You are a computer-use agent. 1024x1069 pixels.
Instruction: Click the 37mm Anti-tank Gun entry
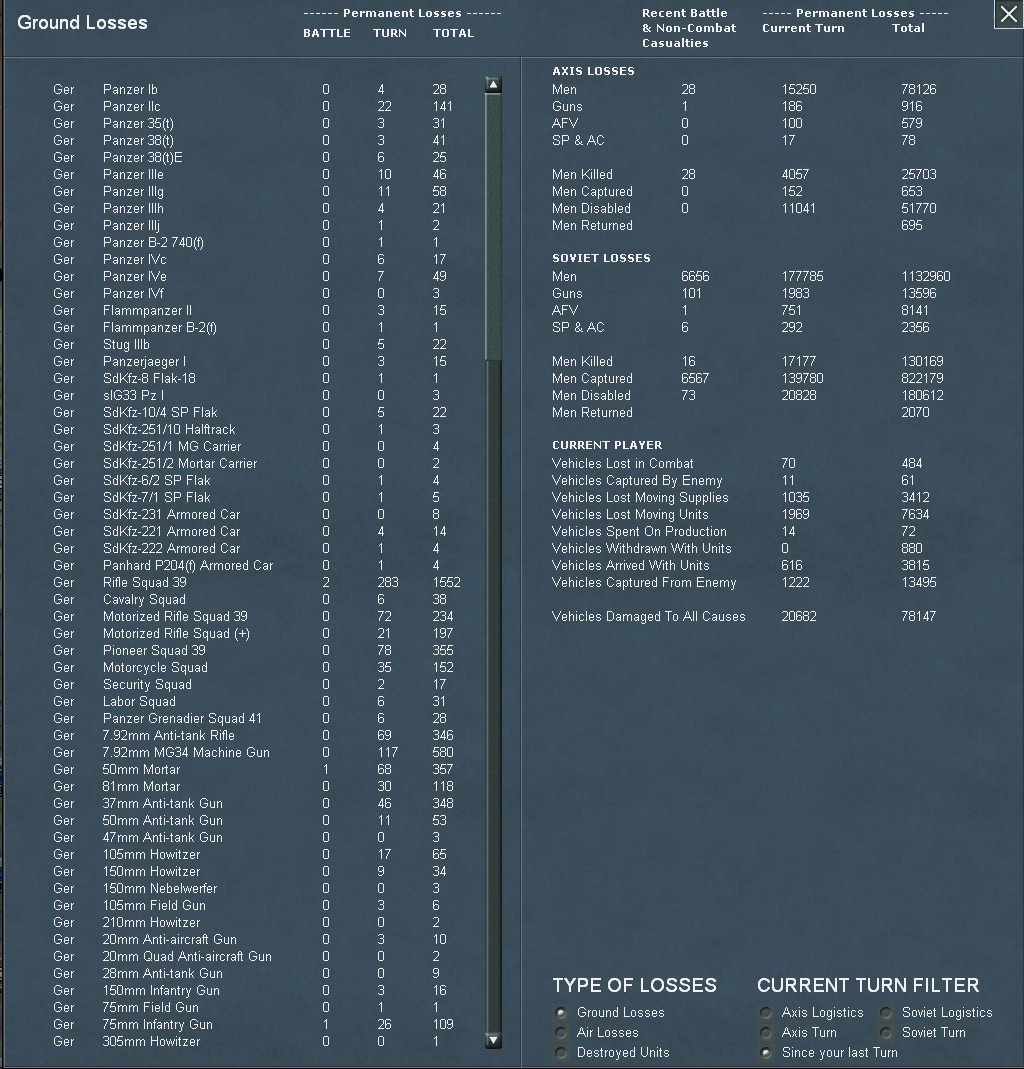pyautogui.click(x=162, y=803)
